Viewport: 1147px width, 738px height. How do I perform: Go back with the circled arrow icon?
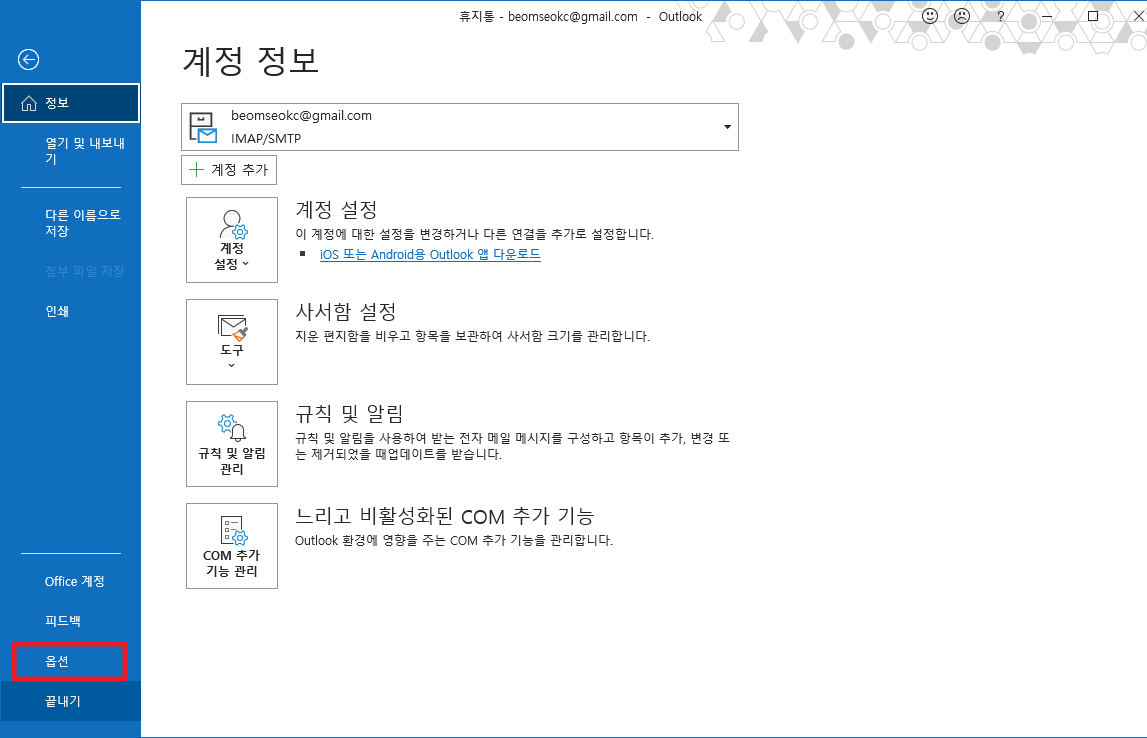coord(29,60)
